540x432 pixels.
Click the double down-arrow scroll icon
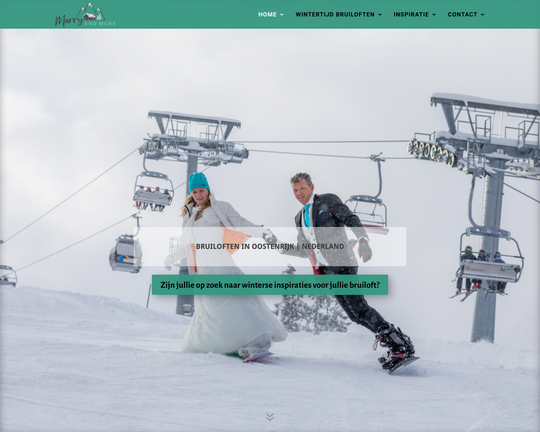(270, 417)
